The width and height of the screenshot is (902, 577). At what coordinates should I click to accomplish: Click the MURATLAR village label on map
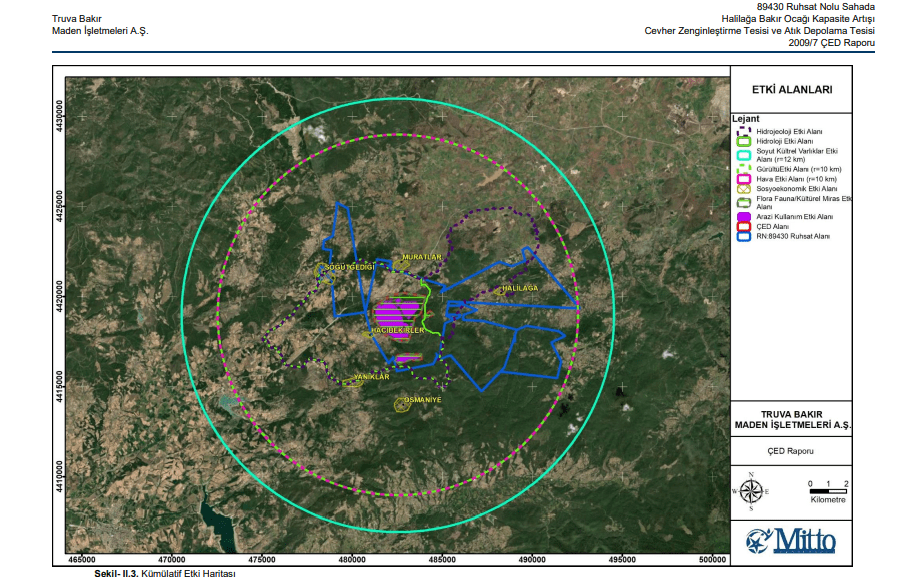click(421, 257)
